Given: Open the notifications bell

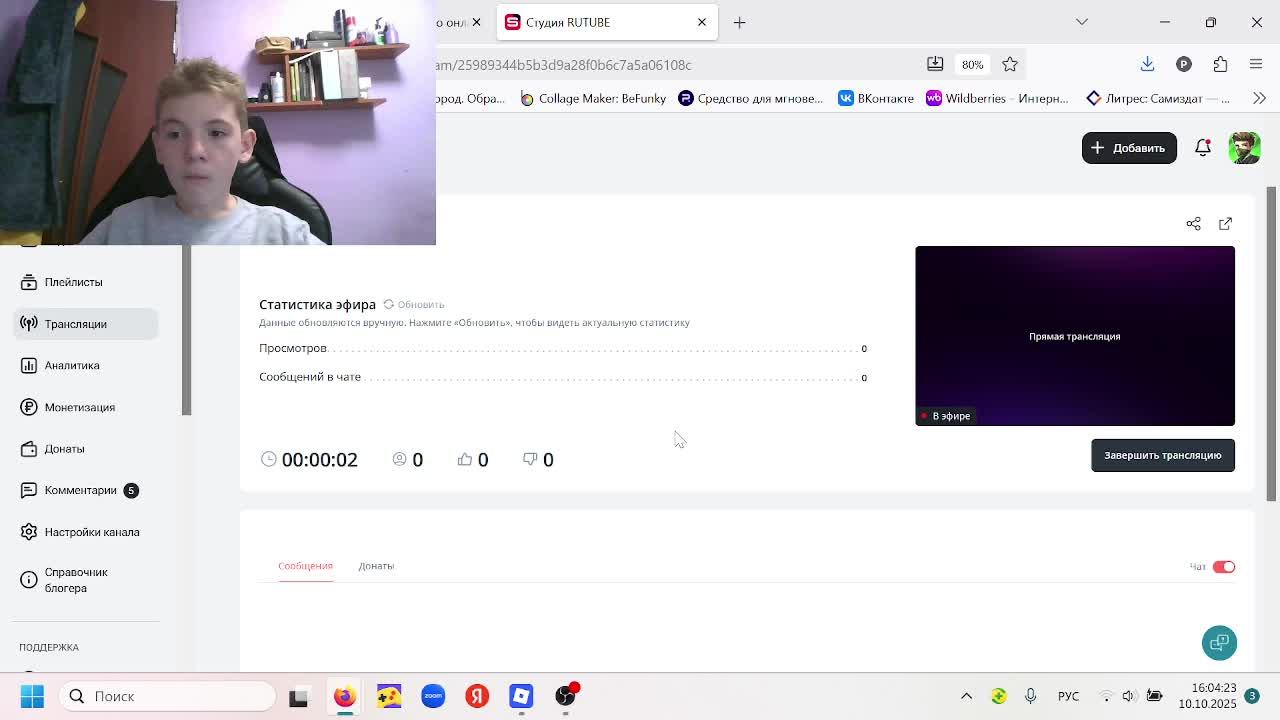Looking at the screenshot, I should 1203,148.
